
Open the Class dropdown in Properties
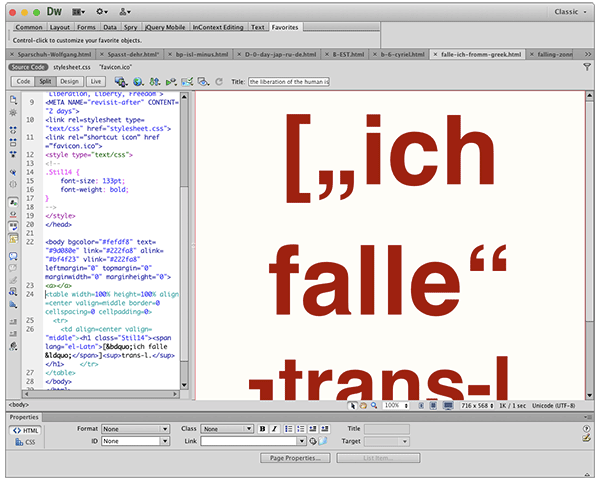point(227,429)
